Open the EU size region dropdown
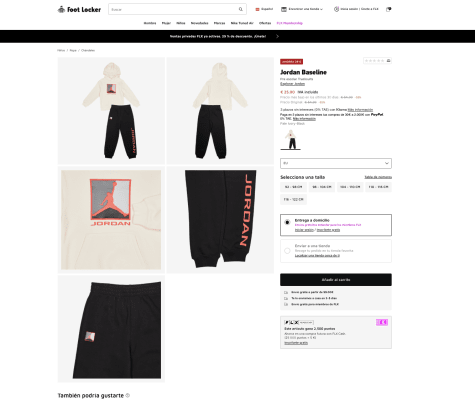Image resolution: width=475 pixels, height=401 pixels. pyautogui.click(x=336, y=163)
